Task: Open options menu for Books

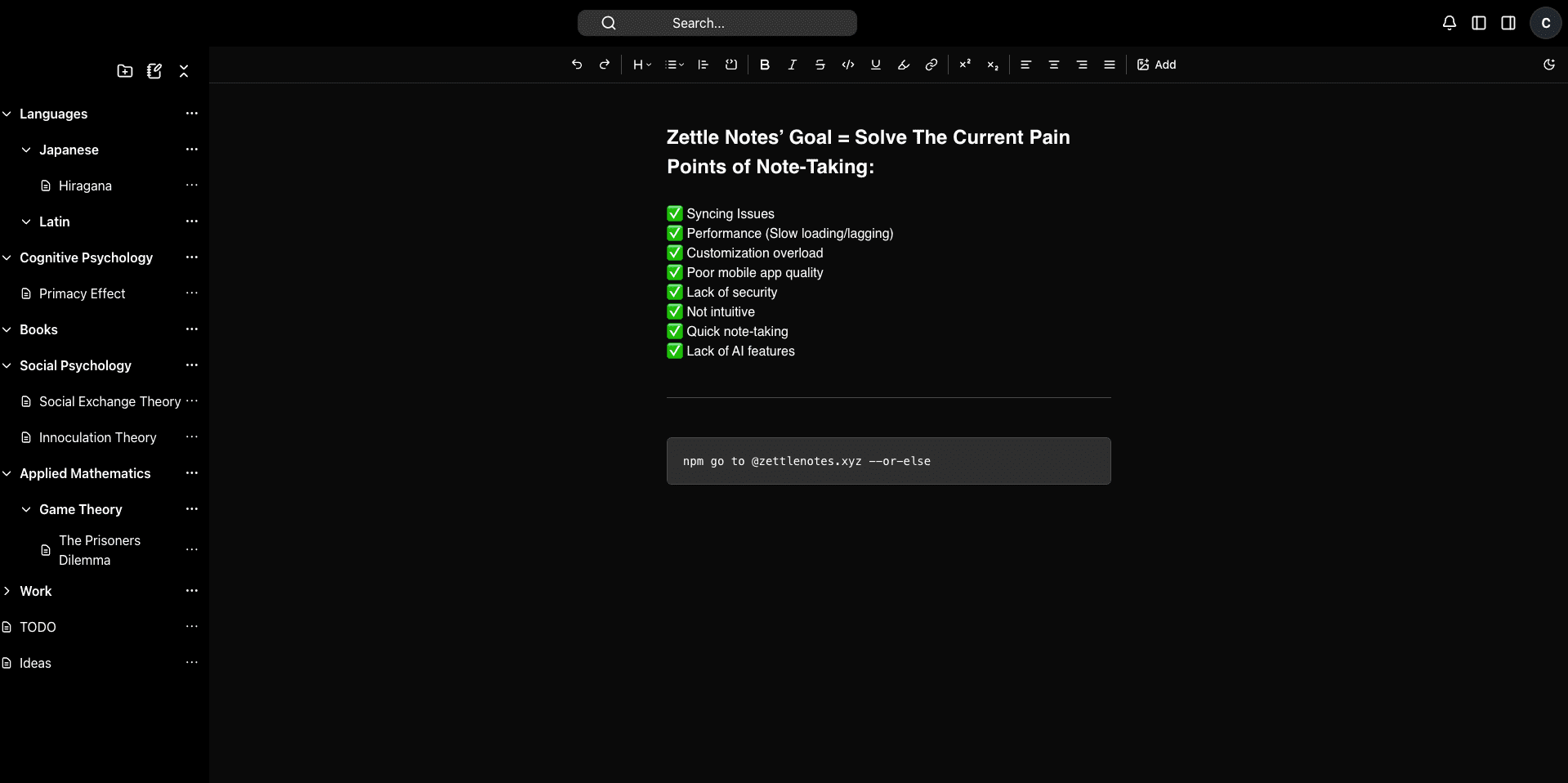Action: (x=192, y=329)
